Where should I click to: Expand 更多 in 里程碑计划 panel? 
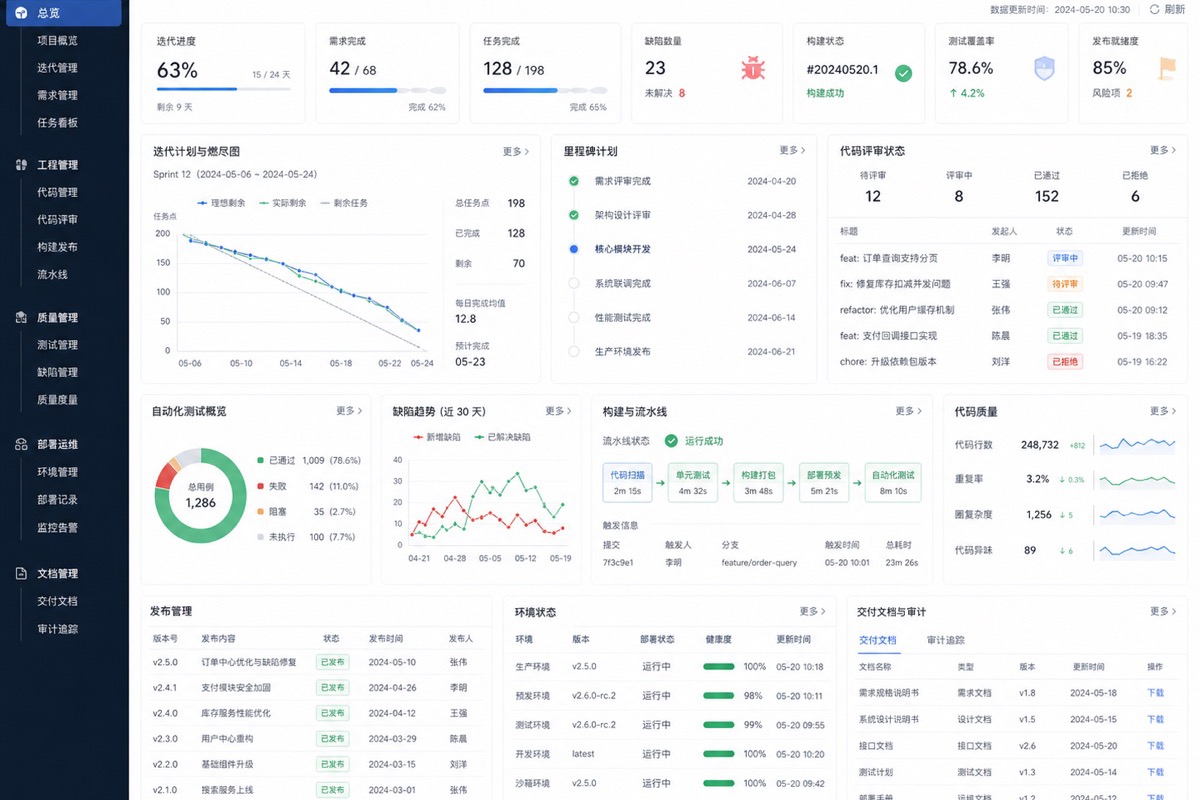[792, 151]
